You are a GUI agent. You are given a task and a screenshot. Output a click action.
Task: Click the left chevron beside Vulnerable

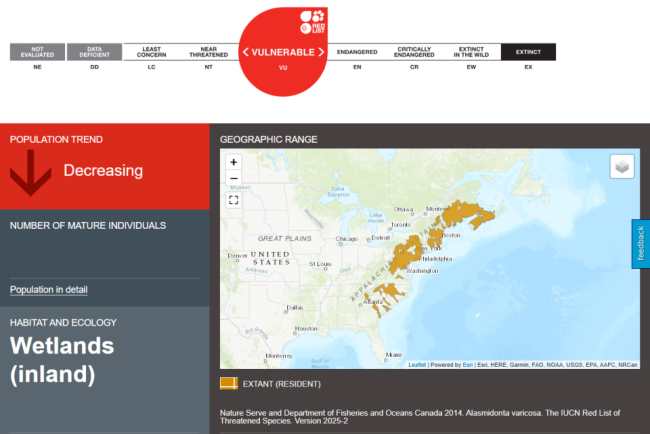246,52
